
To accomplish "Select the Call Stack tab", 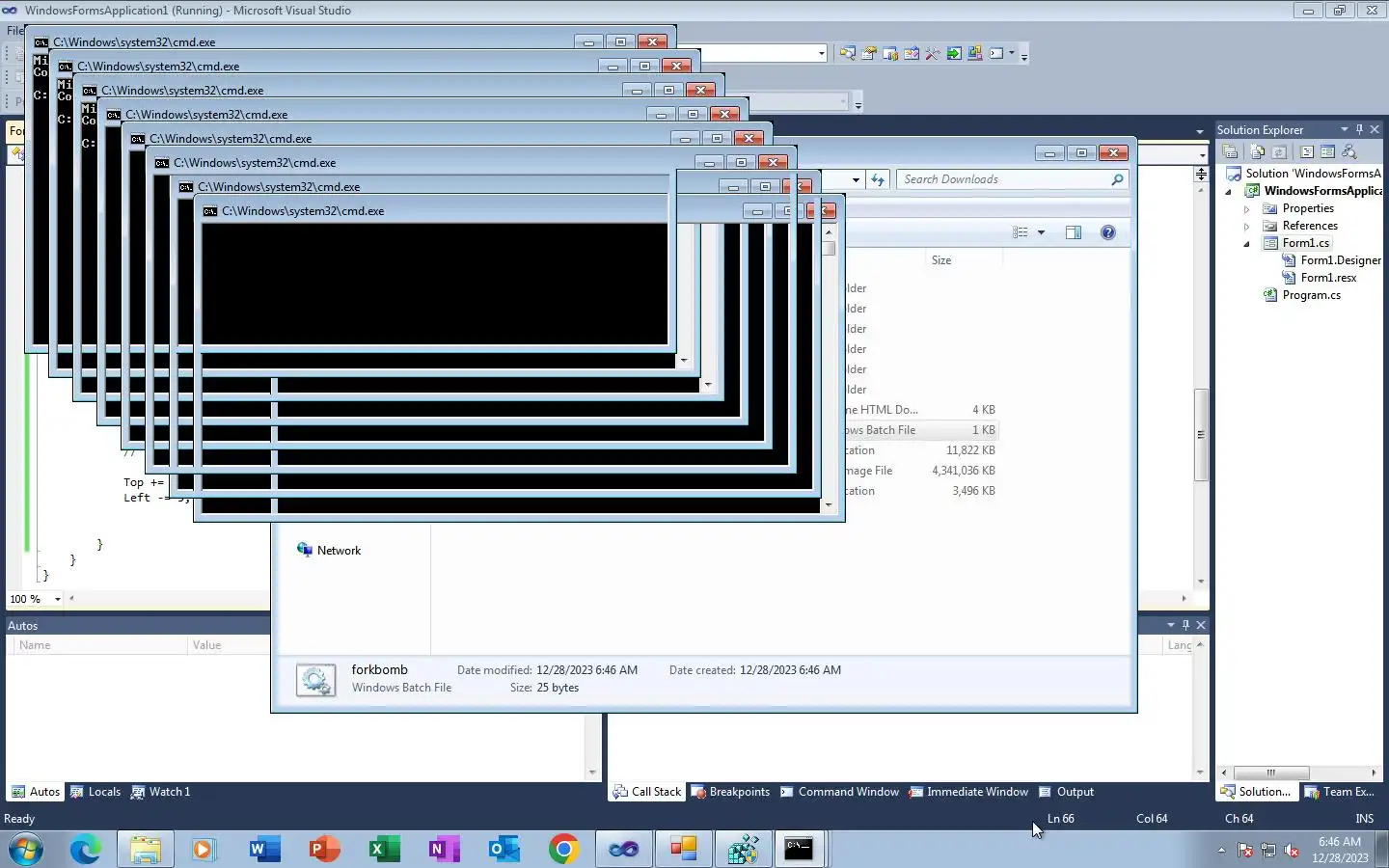I will [x=647, y=792].
